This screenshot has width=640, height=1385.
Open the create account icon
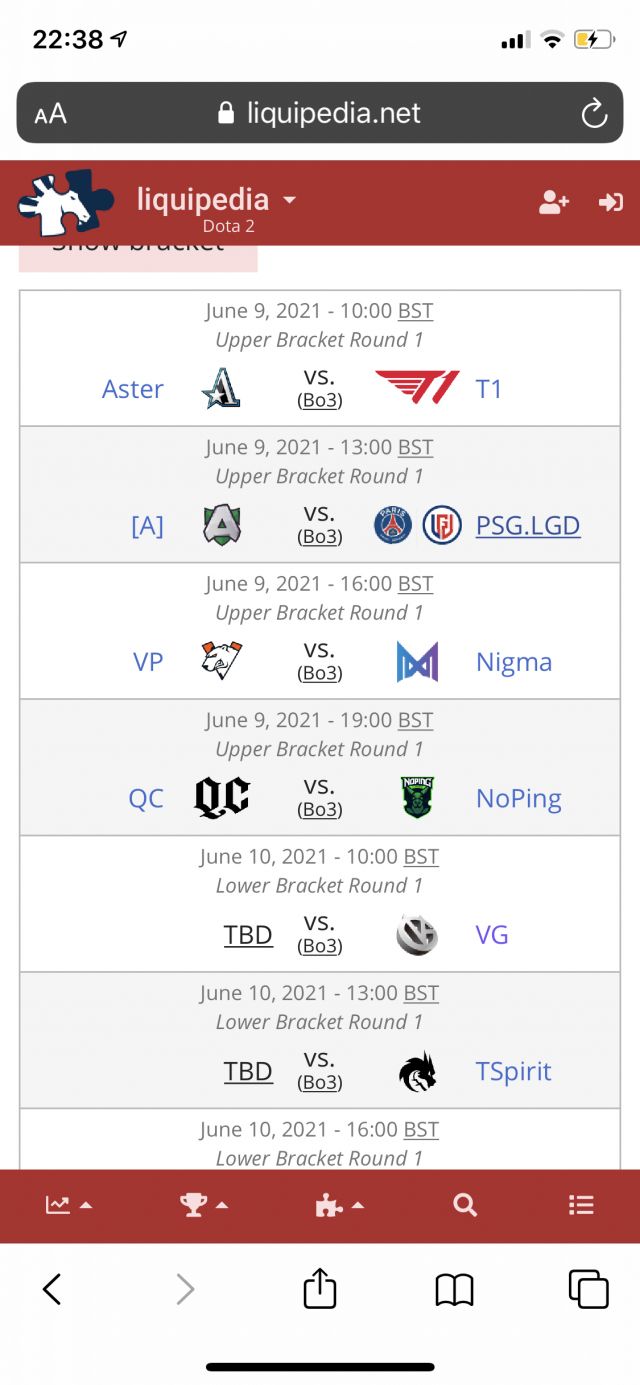tap(554, 202)
